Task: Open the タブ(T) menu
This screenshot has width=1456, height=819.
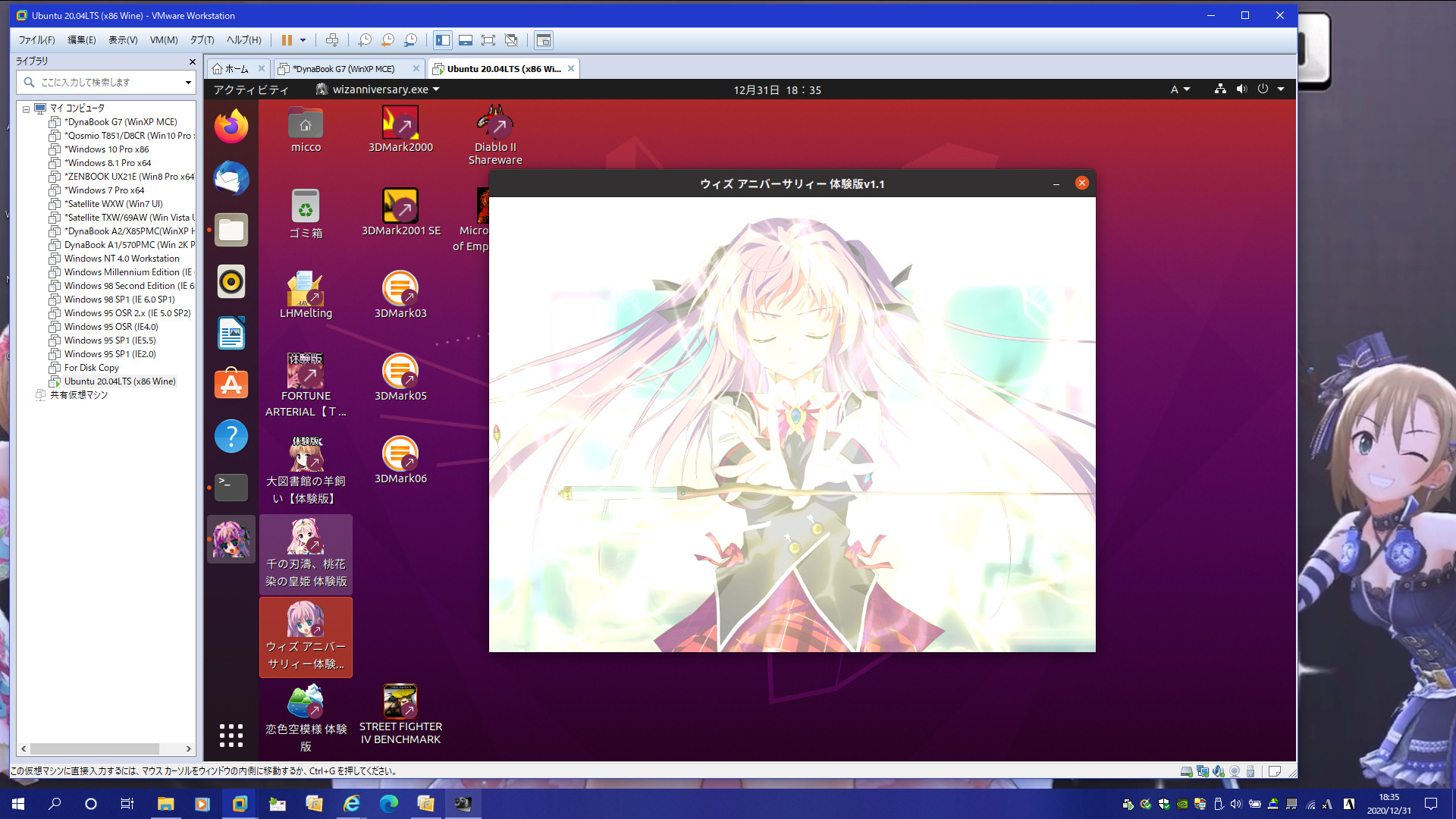Action: tap(202, 40)
